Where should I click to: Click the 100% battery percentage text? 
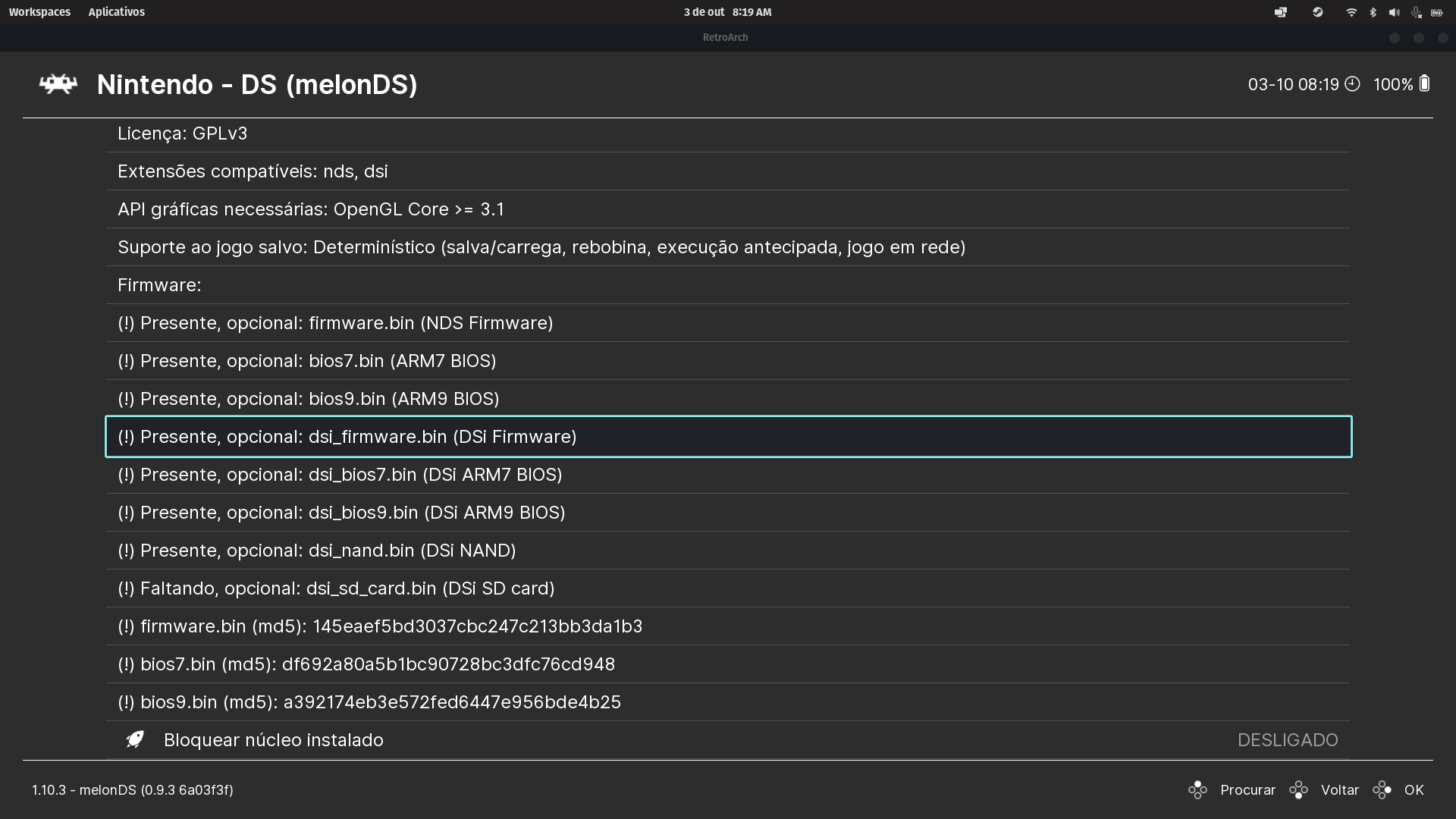tap(1393, 84)
